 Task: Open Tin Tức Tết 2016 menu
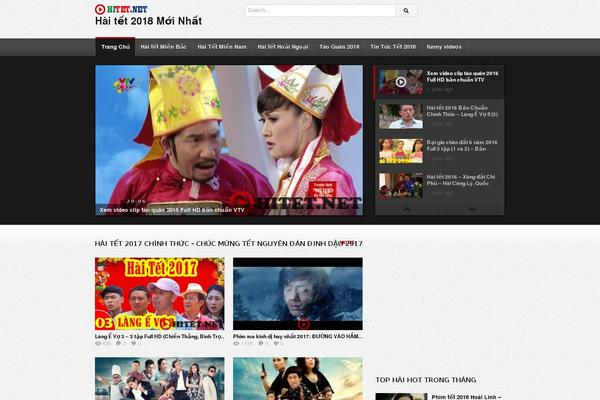[x=393, y=47]
